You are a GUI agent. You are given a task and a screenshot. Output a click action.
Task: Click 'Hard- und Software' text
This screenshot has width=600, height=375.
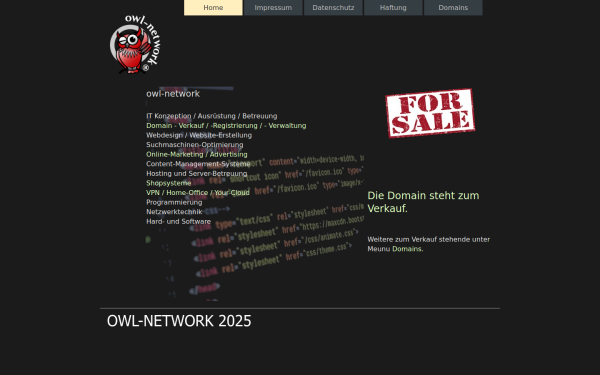[178, 221]
